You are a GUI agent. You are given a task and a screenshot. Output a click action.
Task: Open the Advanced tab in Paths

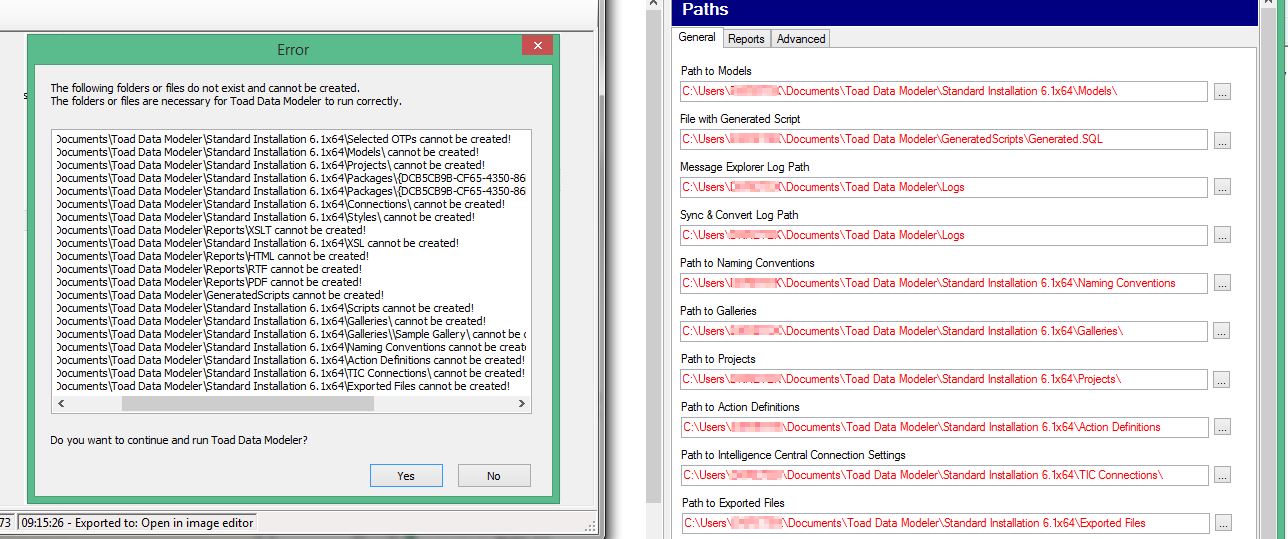801,39
